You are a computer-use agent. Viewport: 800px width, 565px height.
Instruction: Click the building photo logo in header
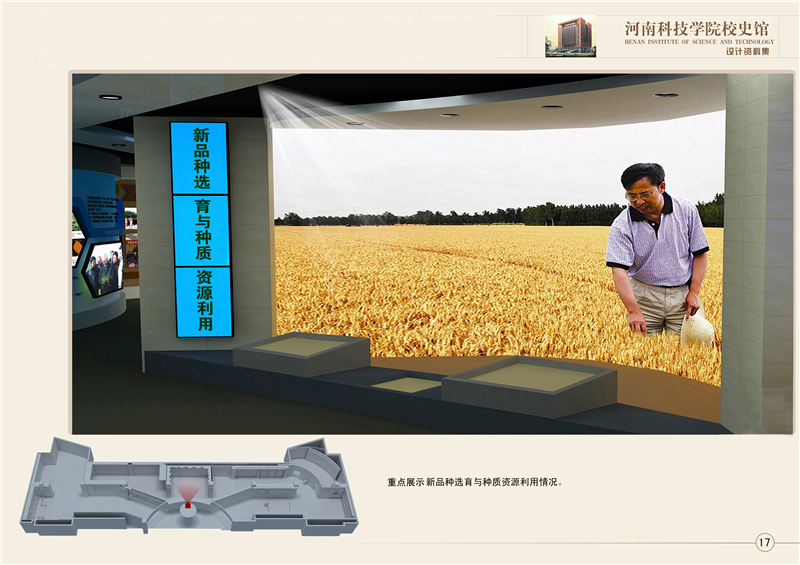(570, 35)
